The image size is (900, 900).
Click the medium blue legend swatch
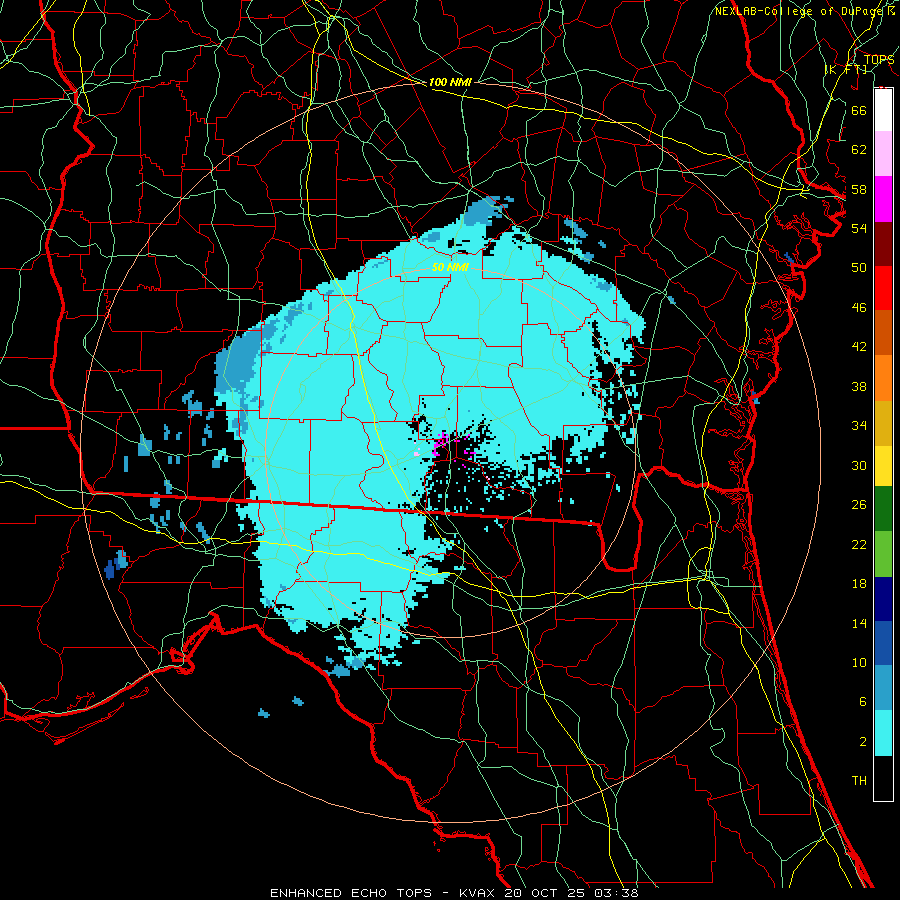point(883,643)
